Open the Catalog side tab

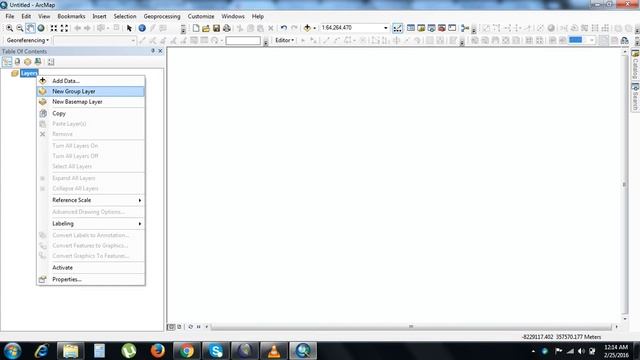(x=635, y=64)
